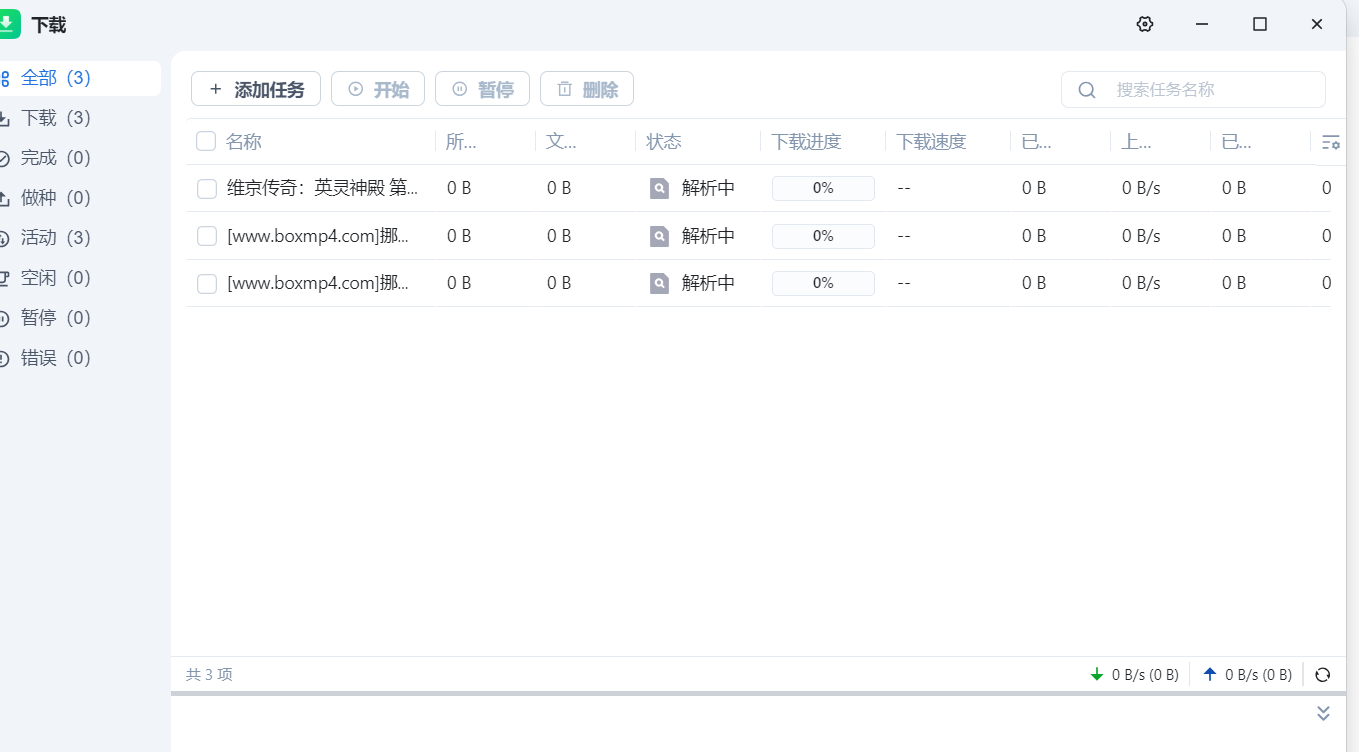Click green download-speed arrow in status bar
This screenshot has width=1359, height=752.
[1097, 674]
